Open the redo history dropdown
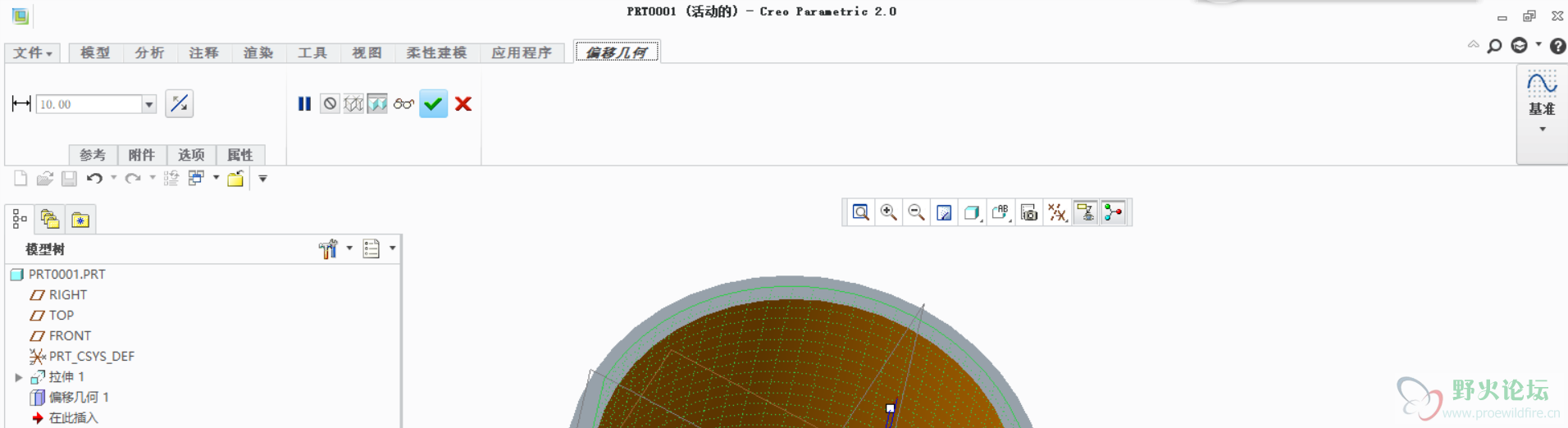Screen dimensions: 1568x428 pos(153,177)
